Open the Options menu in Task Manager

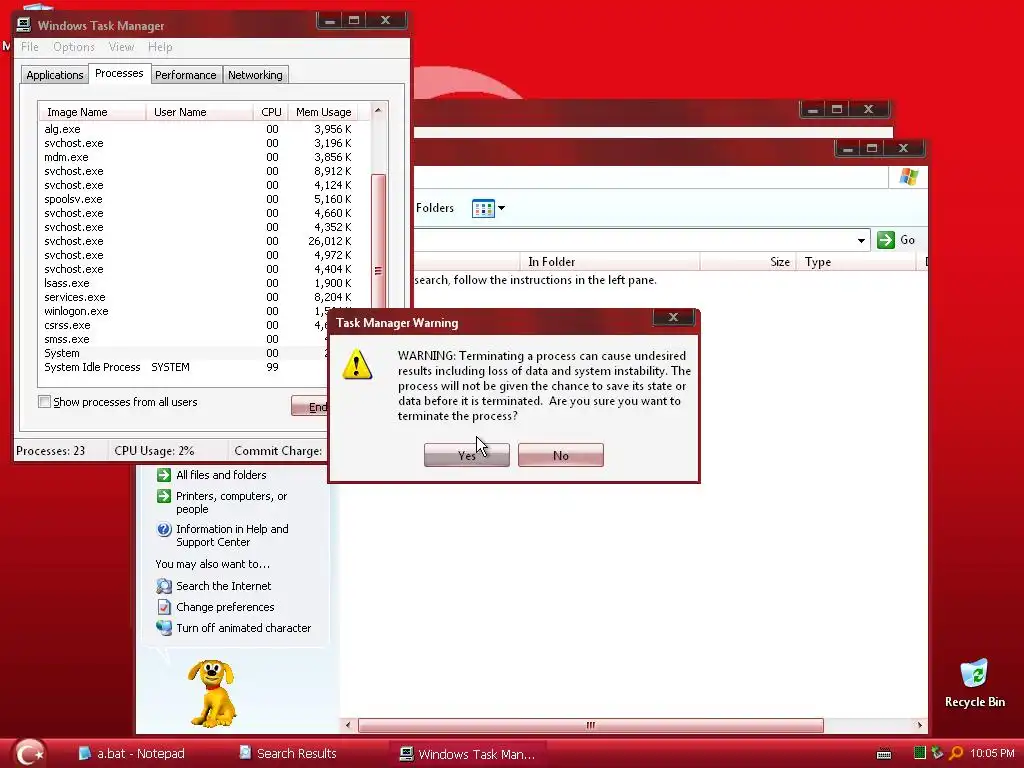coord(74,47)
